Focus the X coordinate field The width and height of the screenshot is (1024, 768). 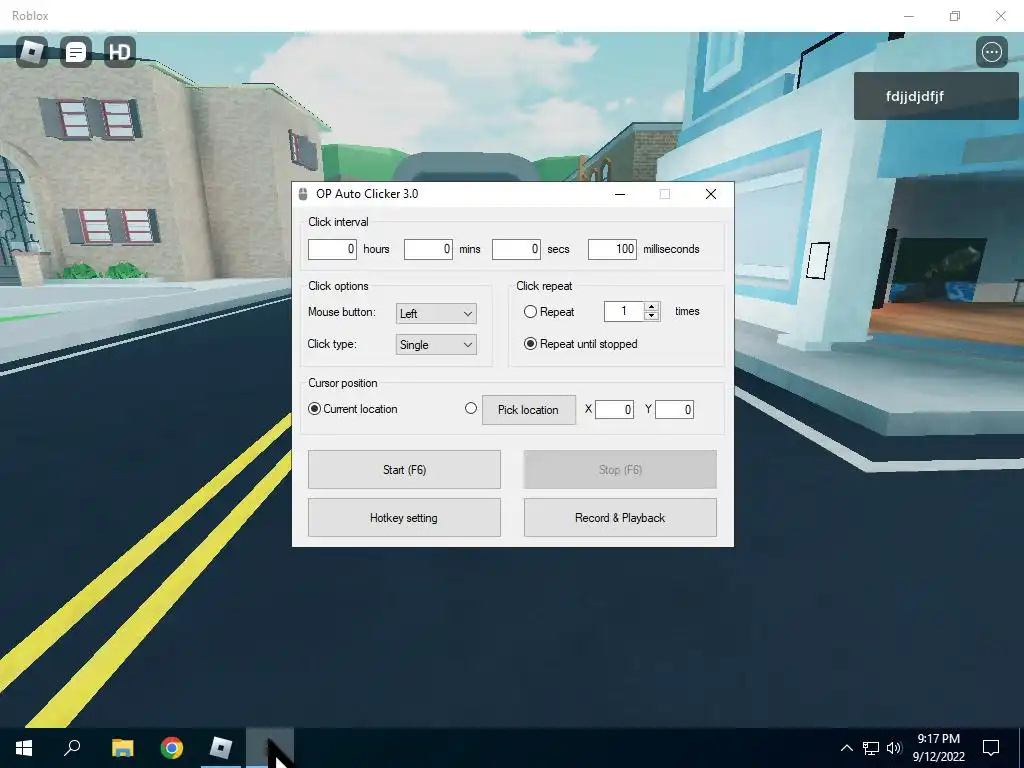[x=614, y=409]
